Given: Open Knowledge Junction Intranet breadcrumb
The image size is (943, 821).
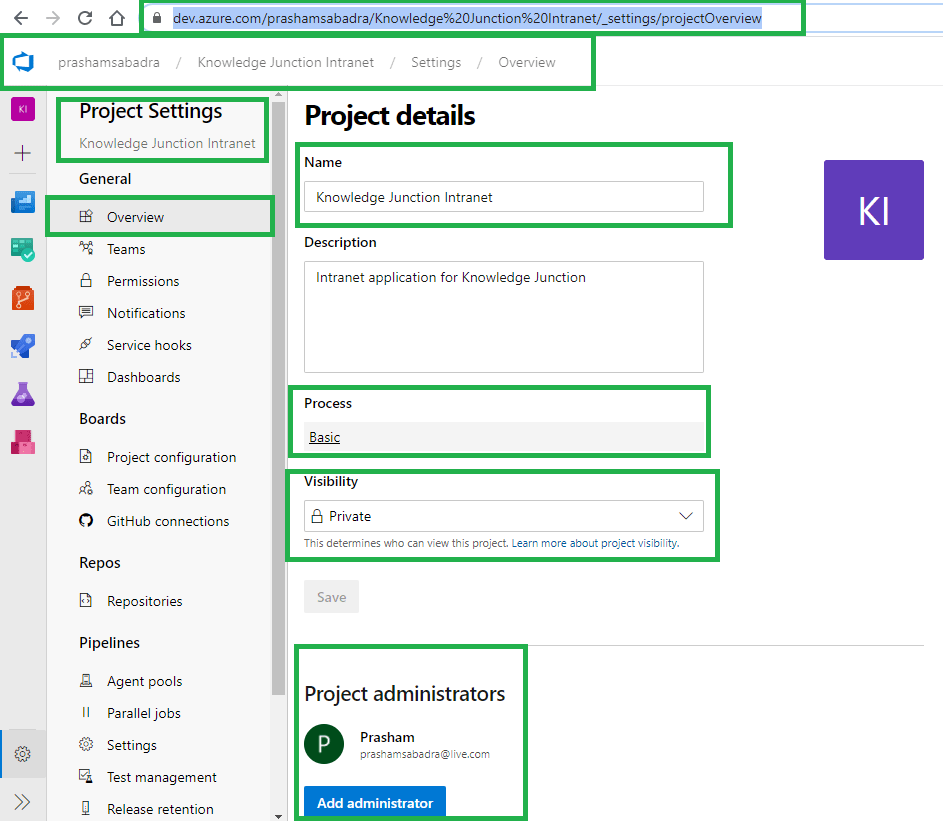Looking at the screenshot, I should [x=286, y=63].
